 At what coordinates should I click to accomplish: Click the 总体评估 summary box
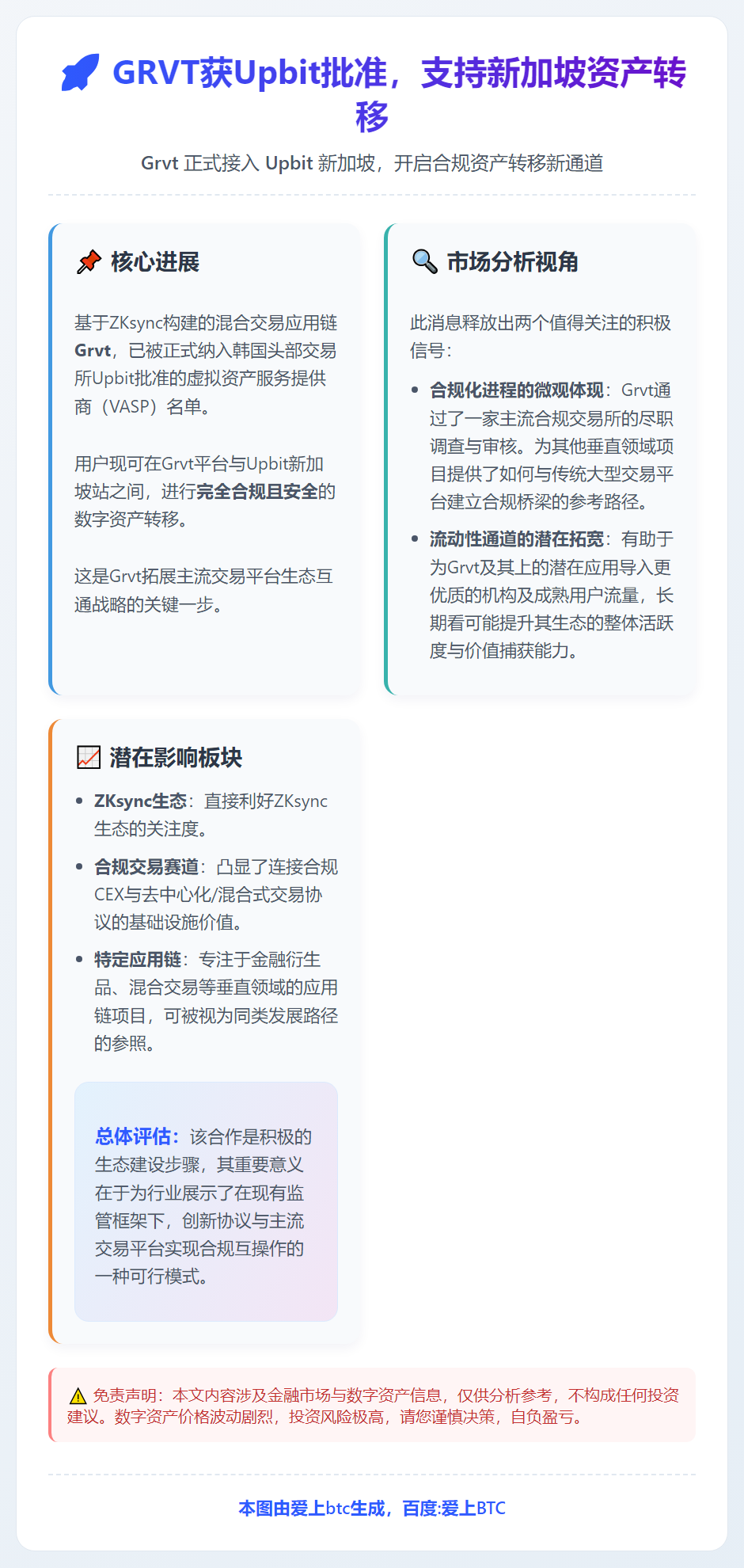[x=206, y=1201]
